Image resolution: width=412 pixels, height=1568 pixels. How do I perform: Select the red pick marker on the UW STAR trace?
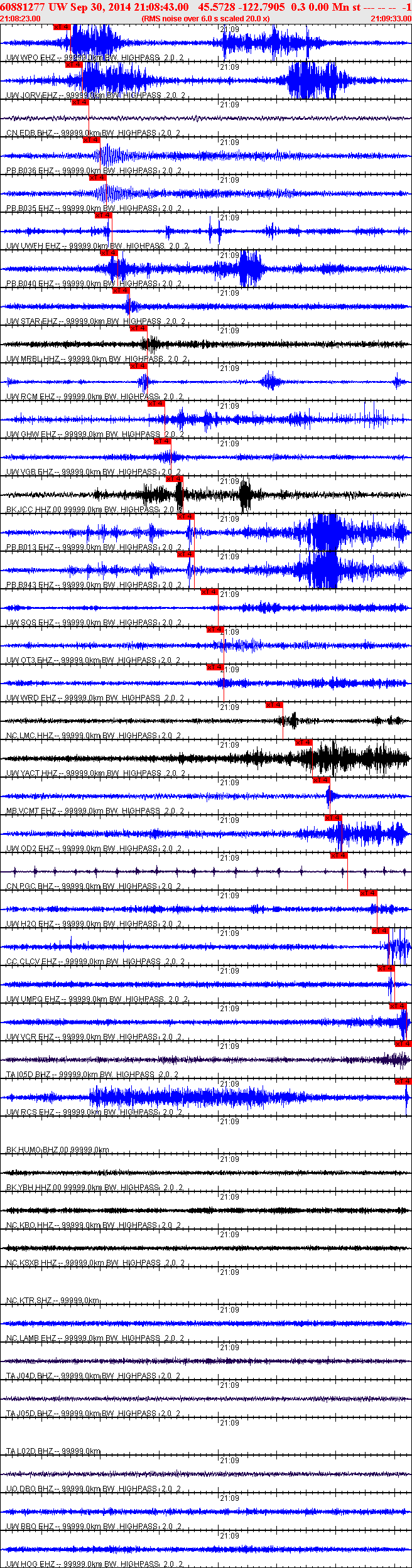pos(121,291)
